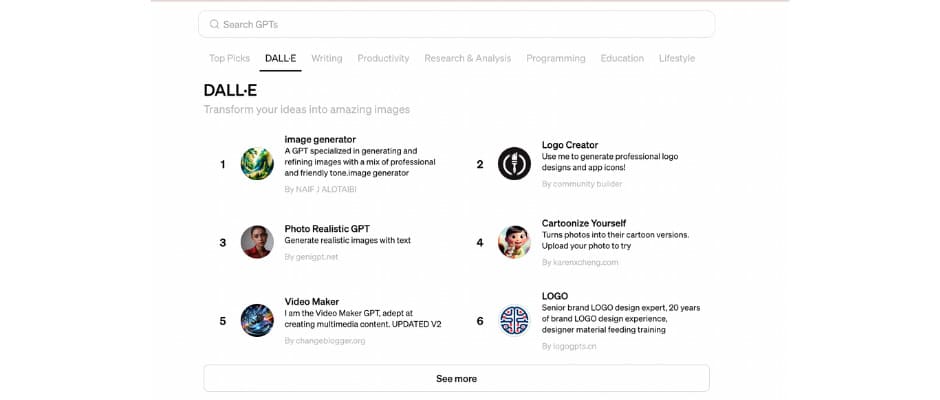Viewport: 940px width, 400px height.
Task: Open the 'LOGO' title link
Action: [x=555, y=296]
